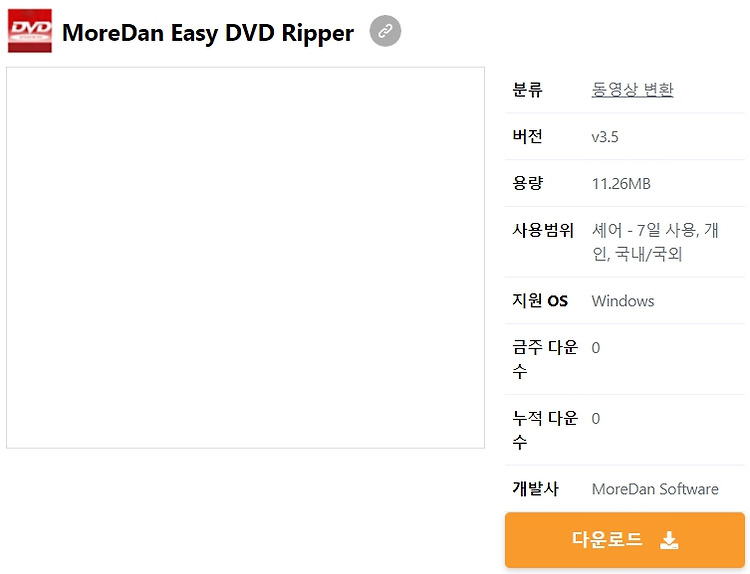Copy link via the gray chain icon

[385, 31]
